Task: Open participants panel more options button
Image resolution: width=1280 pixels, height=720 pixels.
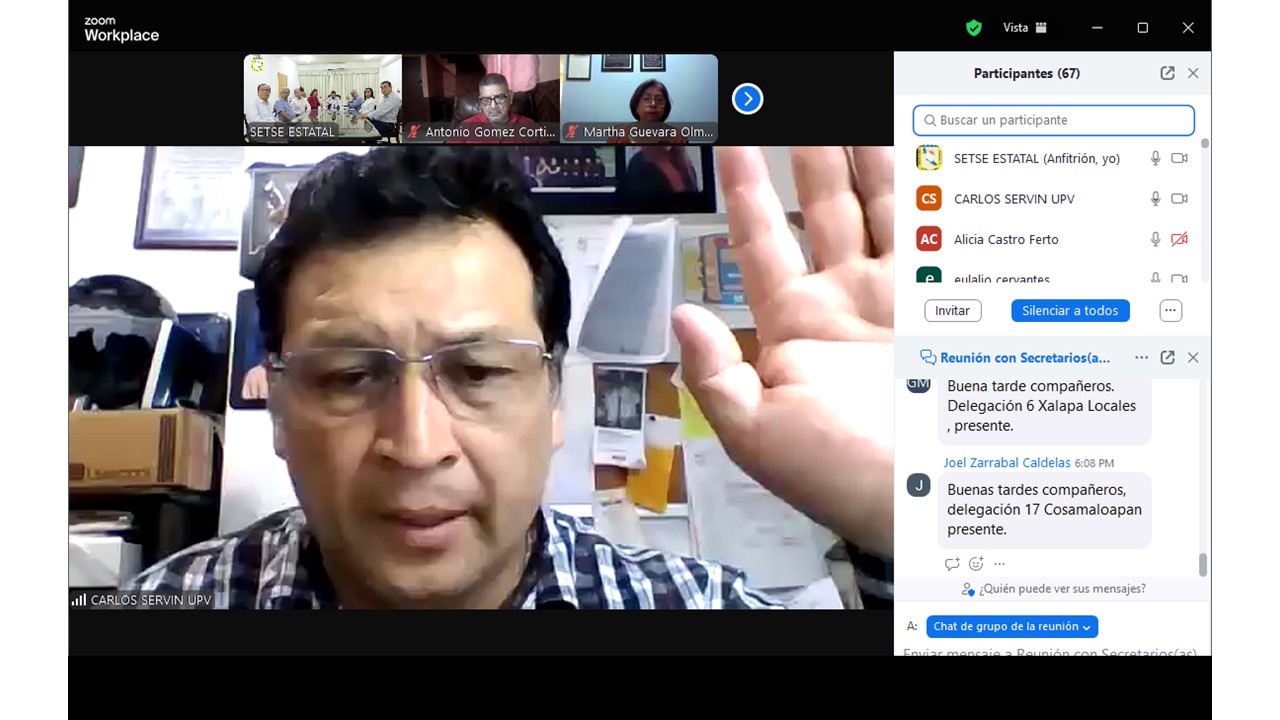Action: coord(1170,311)
